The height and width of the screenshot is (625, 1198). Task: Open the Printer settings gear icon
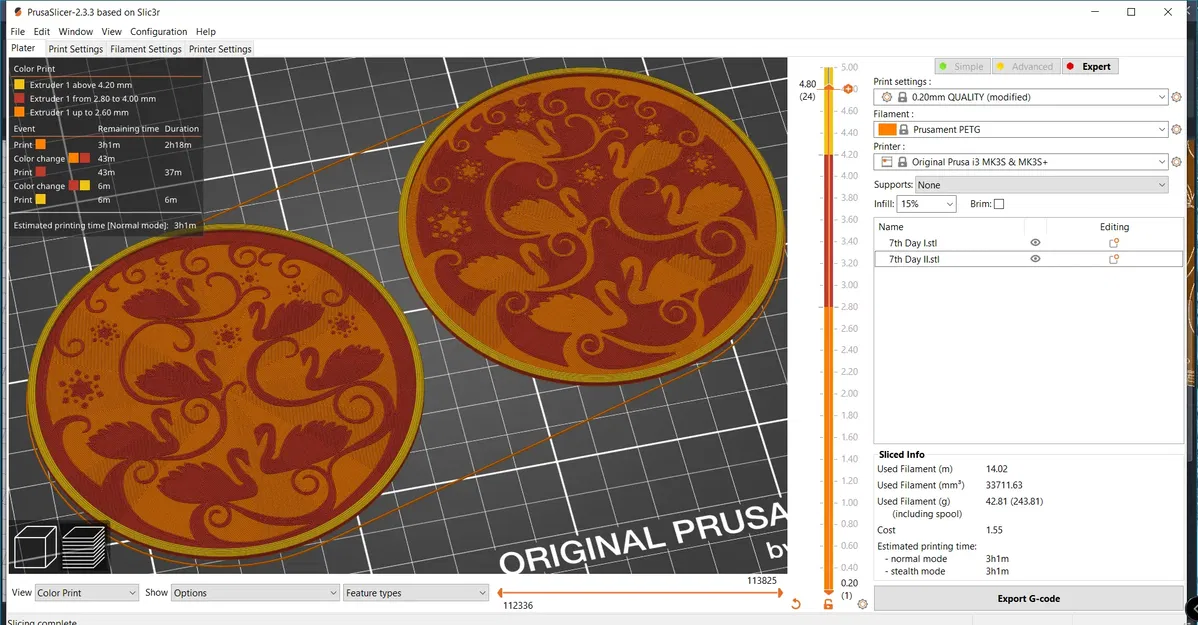[x=1177, y=162]
